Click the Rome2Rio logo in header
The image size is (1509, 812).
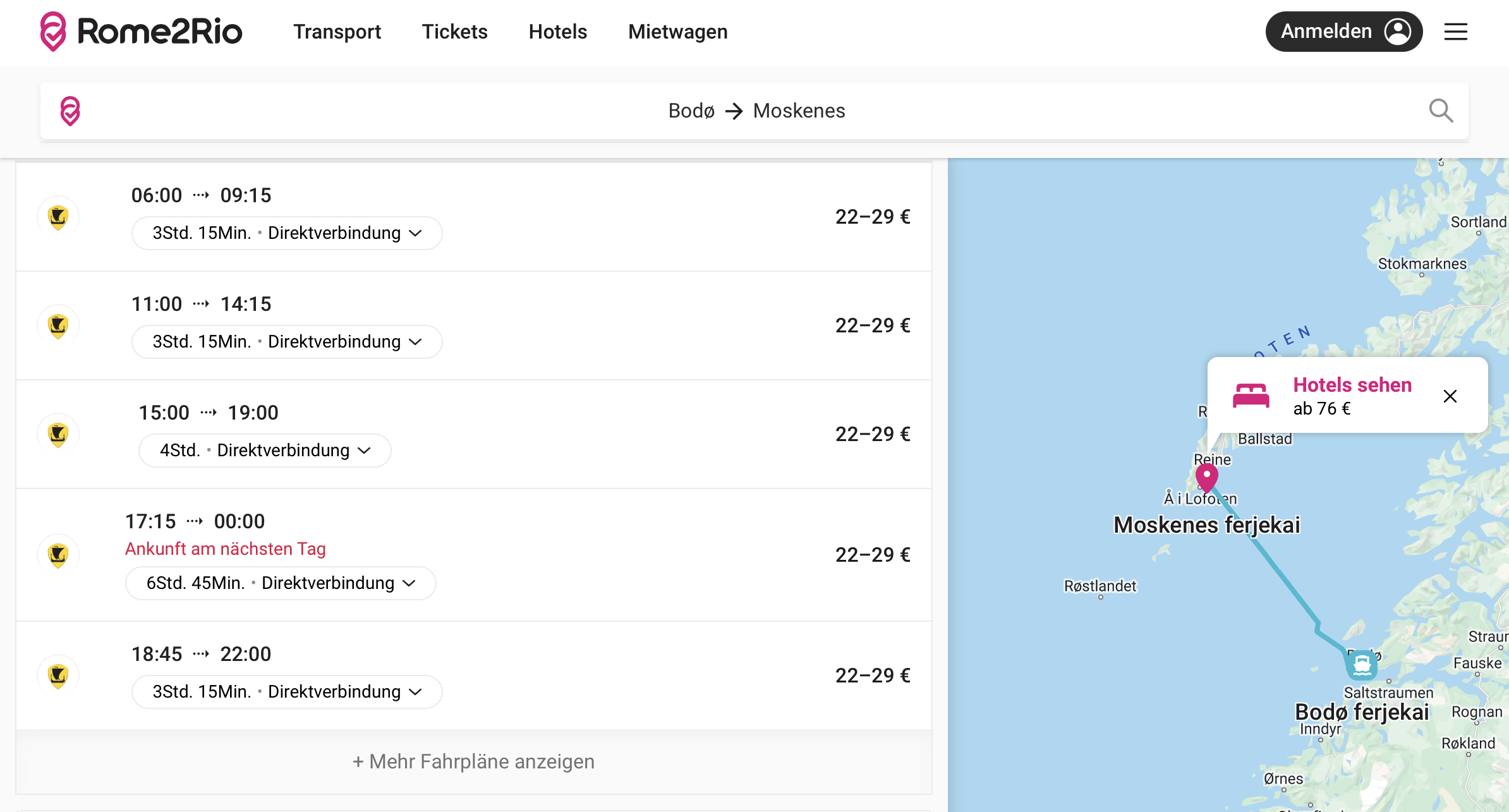[x=141, y=32]
